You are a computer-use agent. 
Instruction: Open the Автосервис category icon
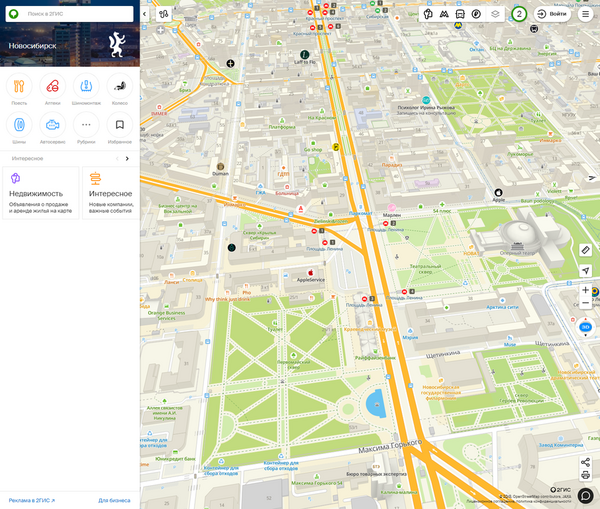point(52,126)
